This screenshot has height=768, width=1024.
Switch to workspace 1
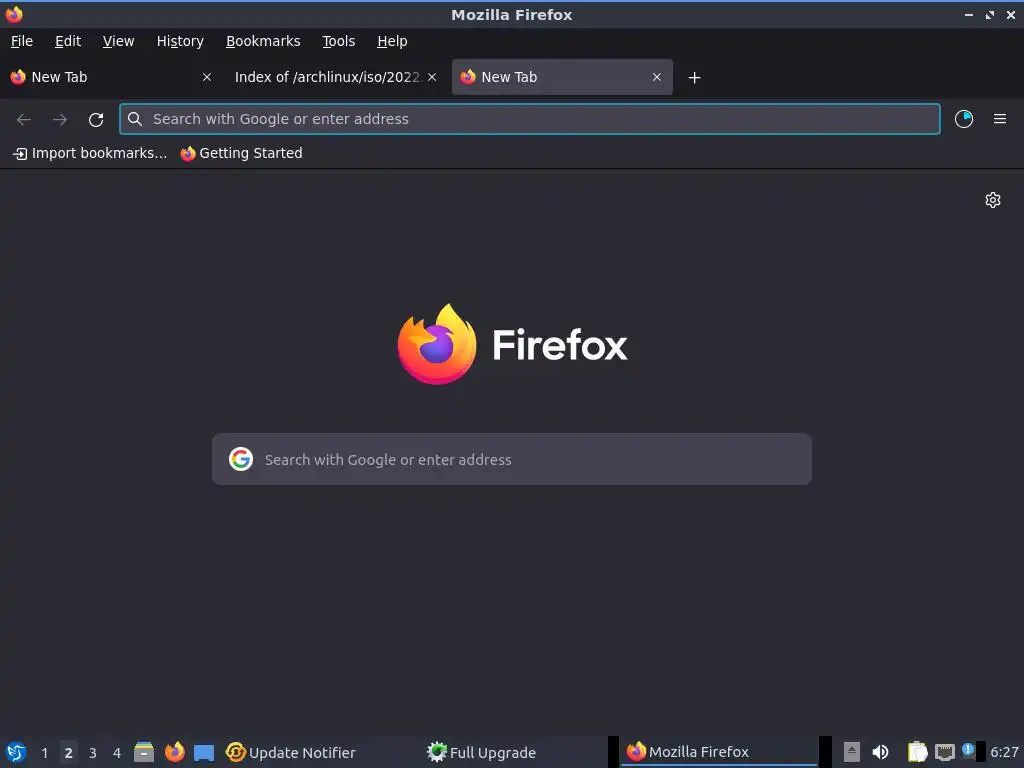click(44, 752)
